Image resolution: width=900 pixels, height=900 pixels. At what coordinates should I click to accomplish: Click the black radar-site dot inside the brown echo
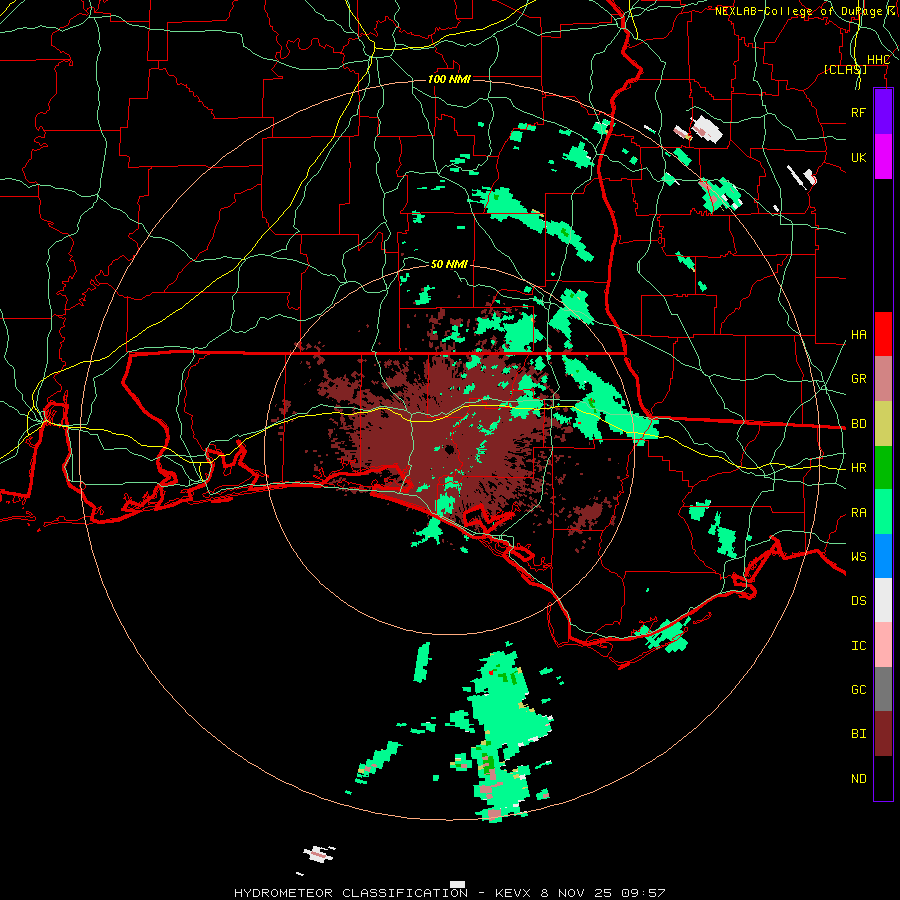(x=449, y=449)
